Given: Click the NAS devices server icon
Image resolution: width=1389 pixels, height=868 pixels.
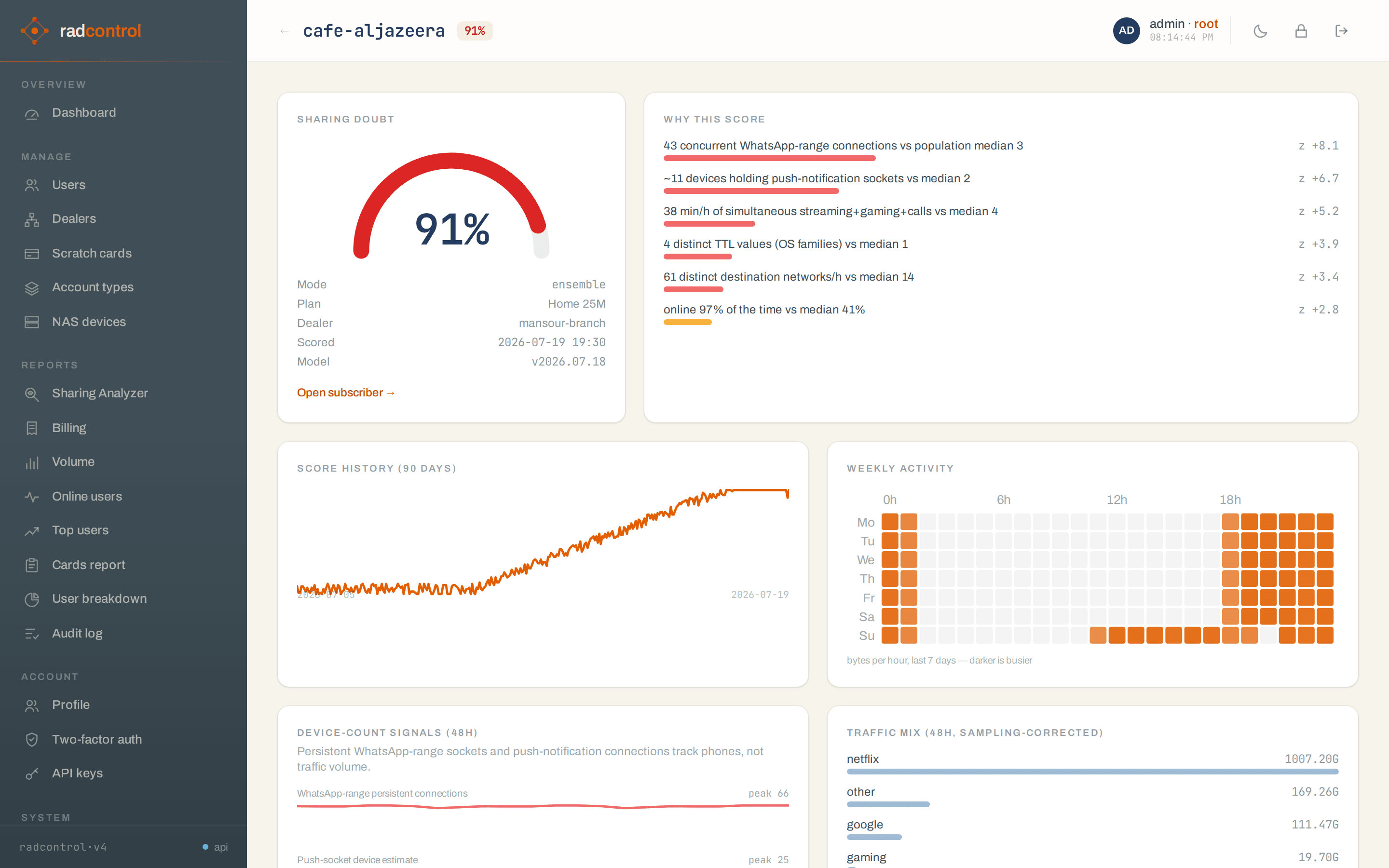Looking at the screenshot, I should (32, 322).
